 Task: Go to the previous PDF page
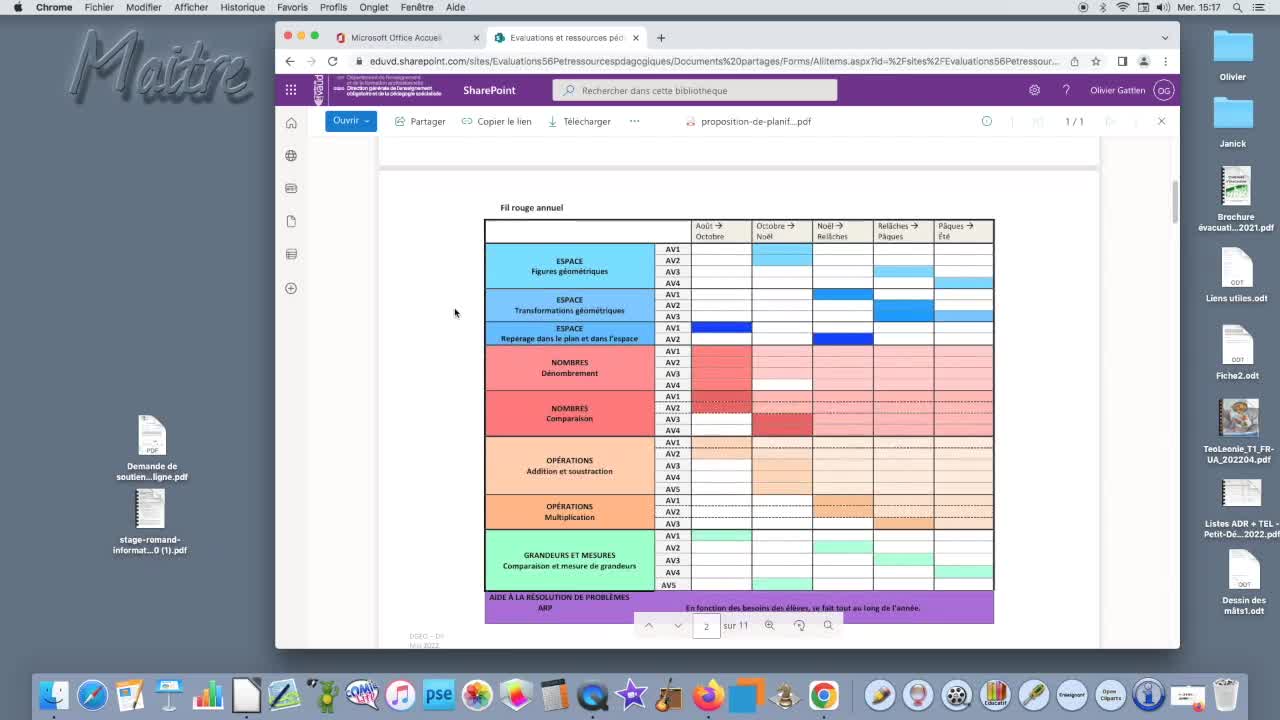pos(648,625)
